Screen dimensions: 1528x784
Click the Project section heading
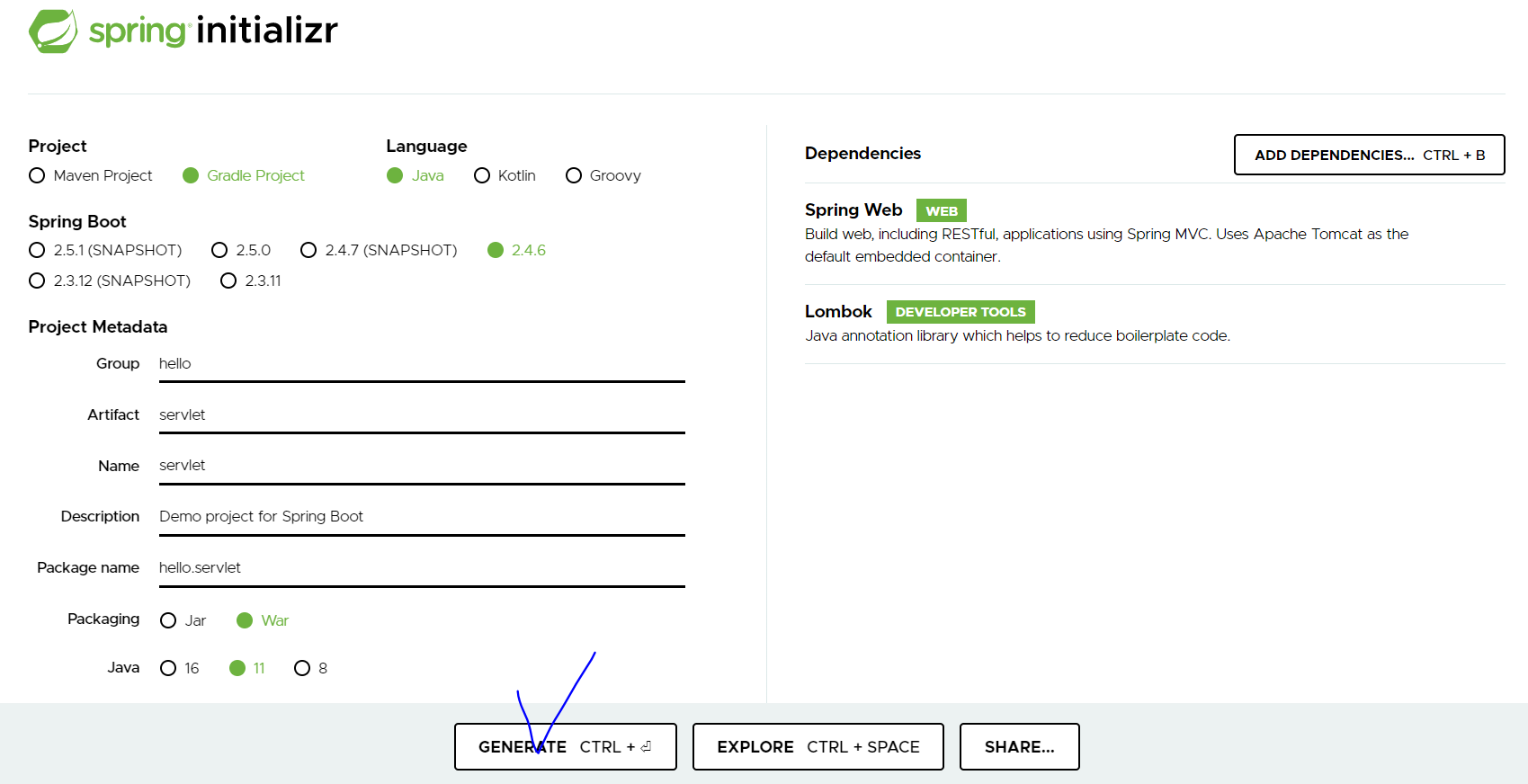(x=58, y=146)
